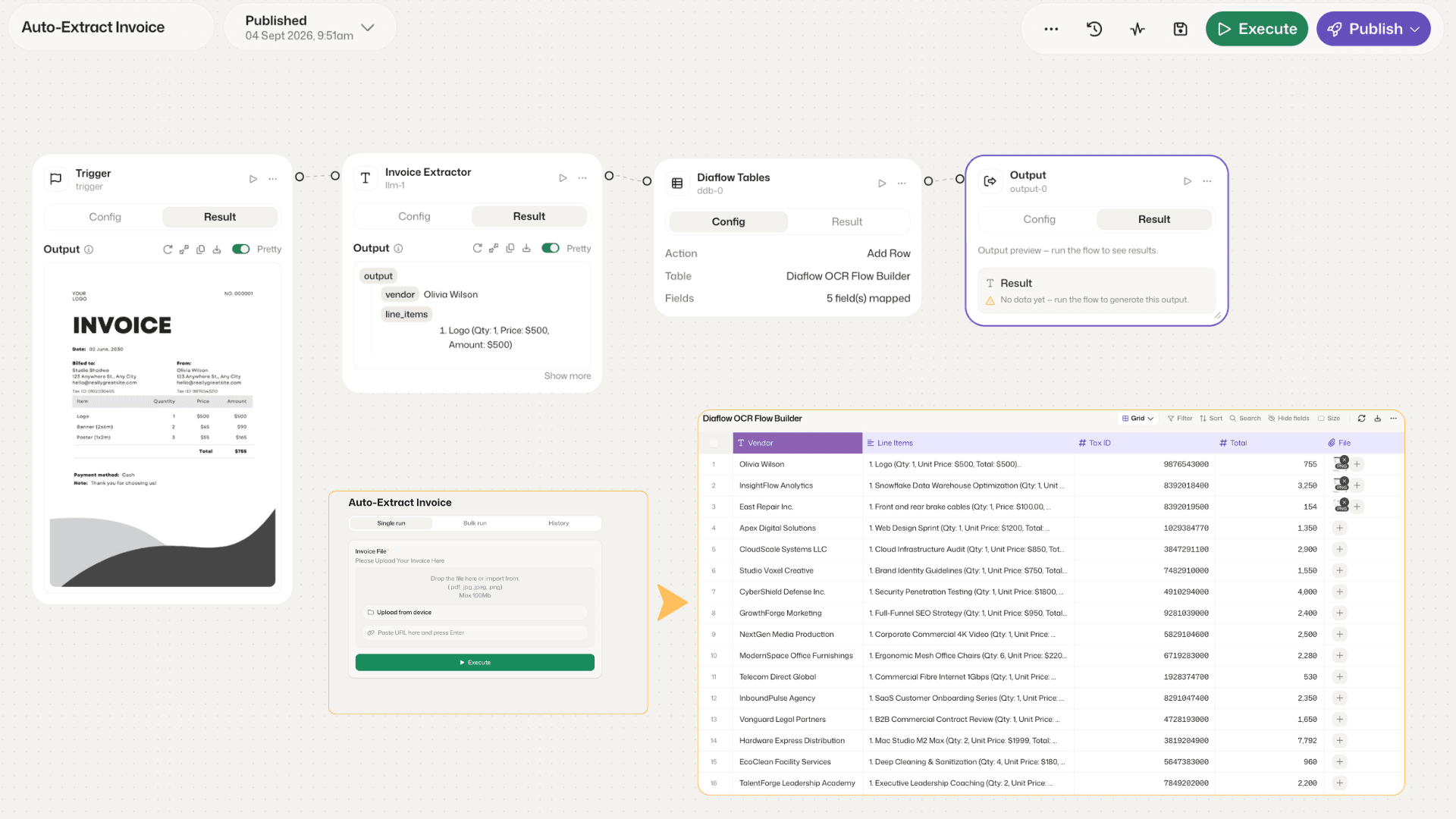The width and height of the screenshot is (1456, 819).
Task: Toggle Pretty switch in Trigger node
Action: pyautogui.click(x=241, y=249)
